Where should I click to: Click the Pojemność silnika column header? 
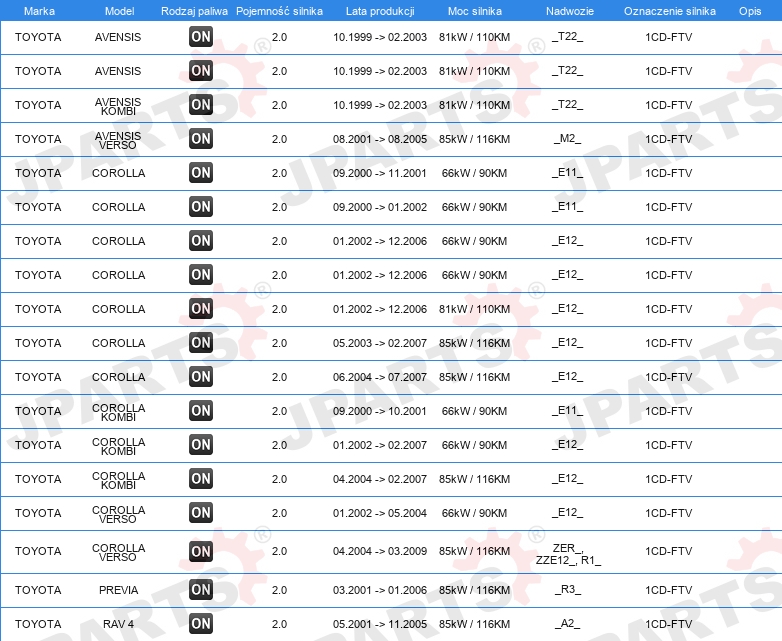279,11
